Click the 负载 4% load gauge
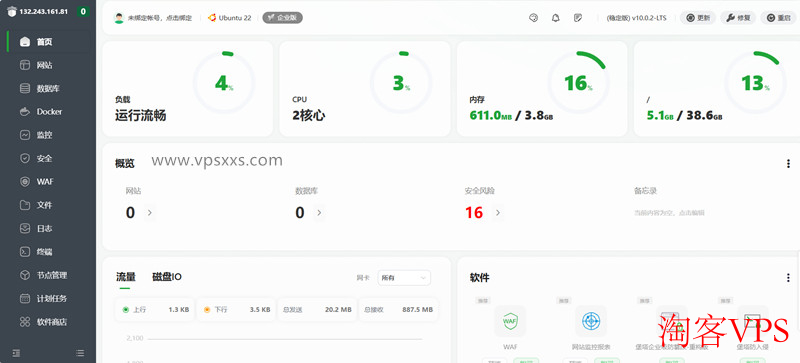Screen dimensions: 800x363 pos(223,83)
